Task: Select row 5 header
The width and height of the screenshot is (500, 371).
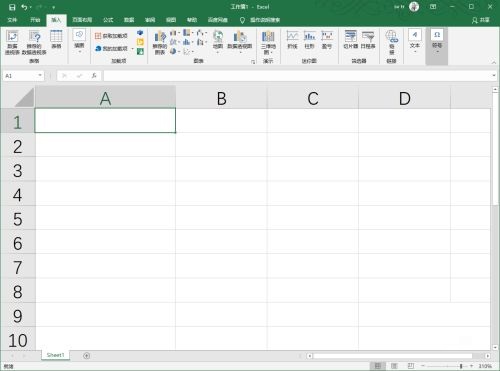Action: [18, 219]
